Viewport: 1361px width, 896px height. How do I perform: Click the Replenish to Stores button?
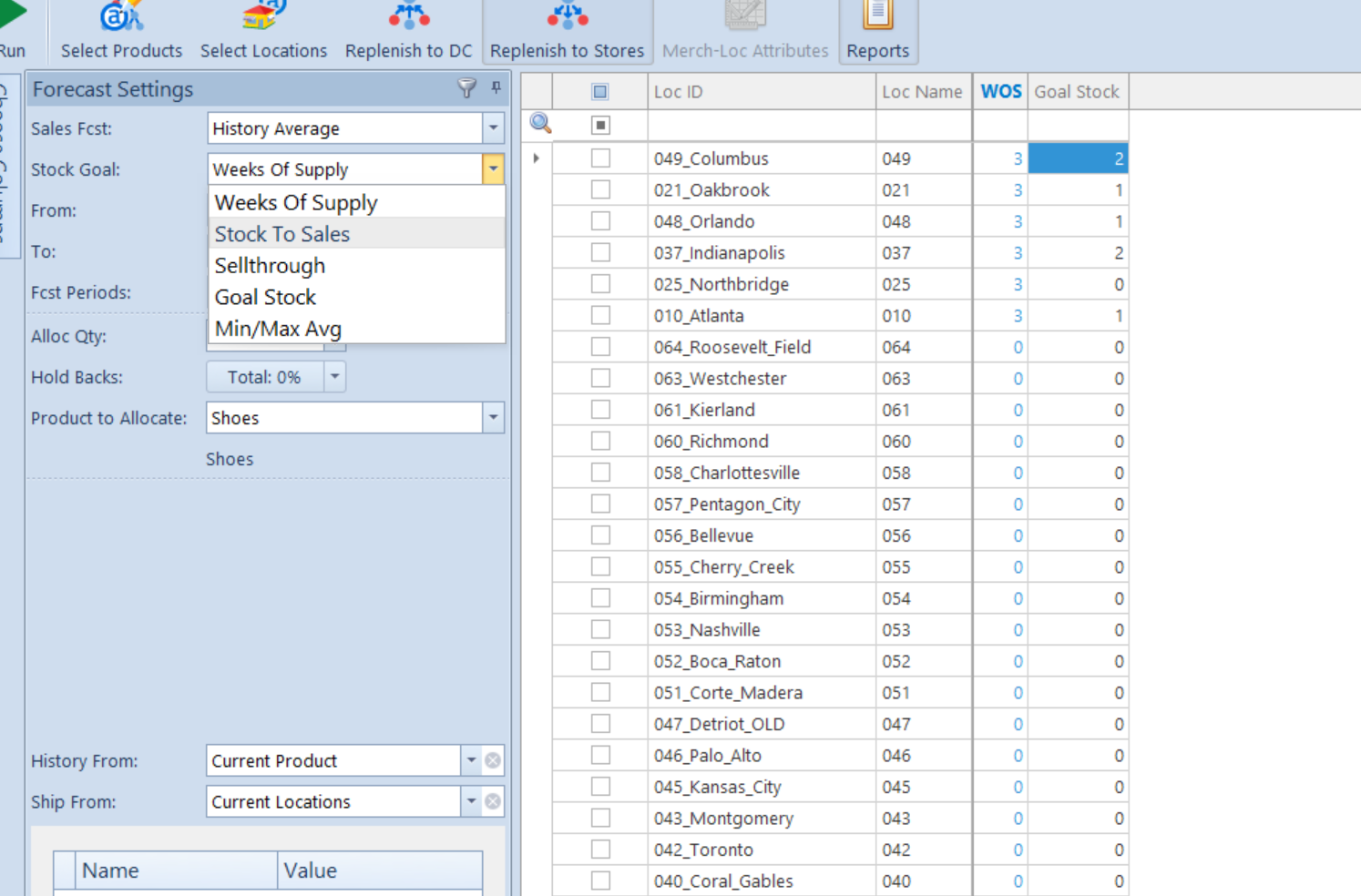[567, 32]
